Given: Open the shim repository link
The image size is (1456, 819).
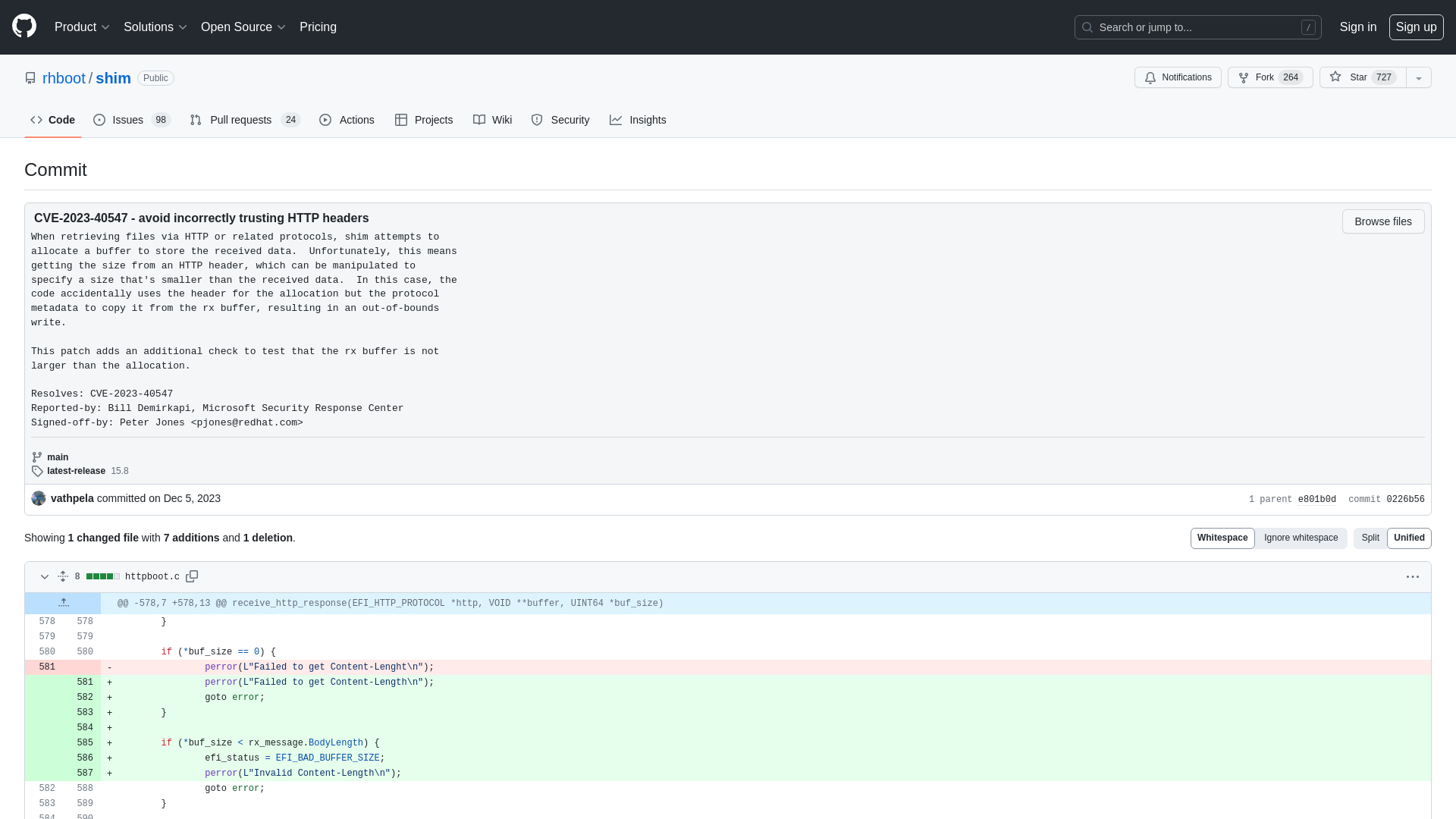Looking at the screenshot, I should point(113,78).
